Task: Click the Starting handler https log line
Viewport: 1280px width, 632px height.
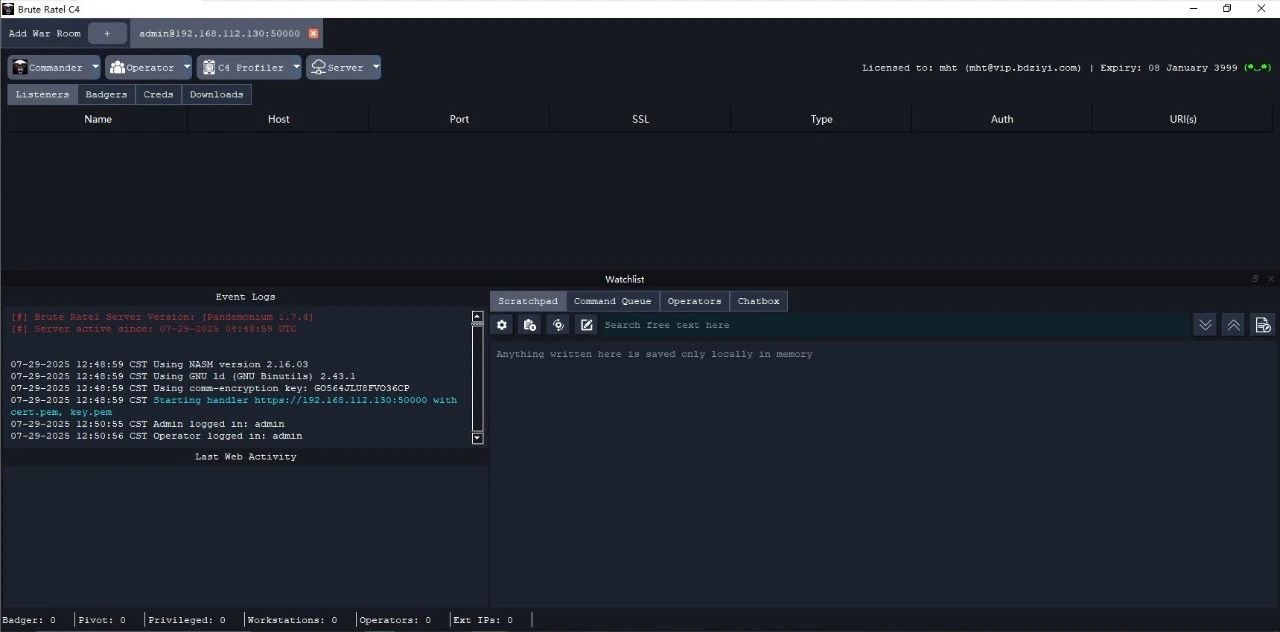Action: 234,406
